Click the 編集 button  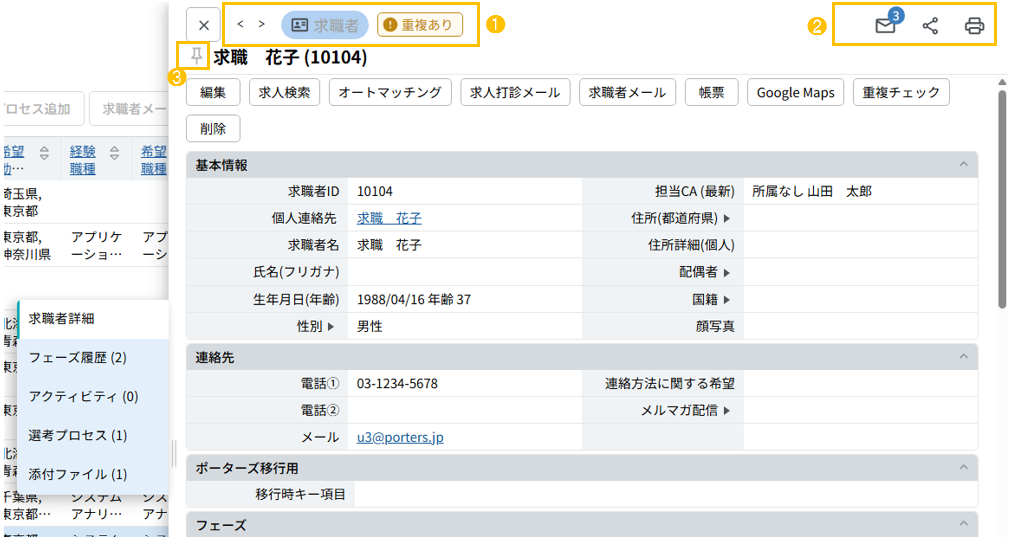213,92
